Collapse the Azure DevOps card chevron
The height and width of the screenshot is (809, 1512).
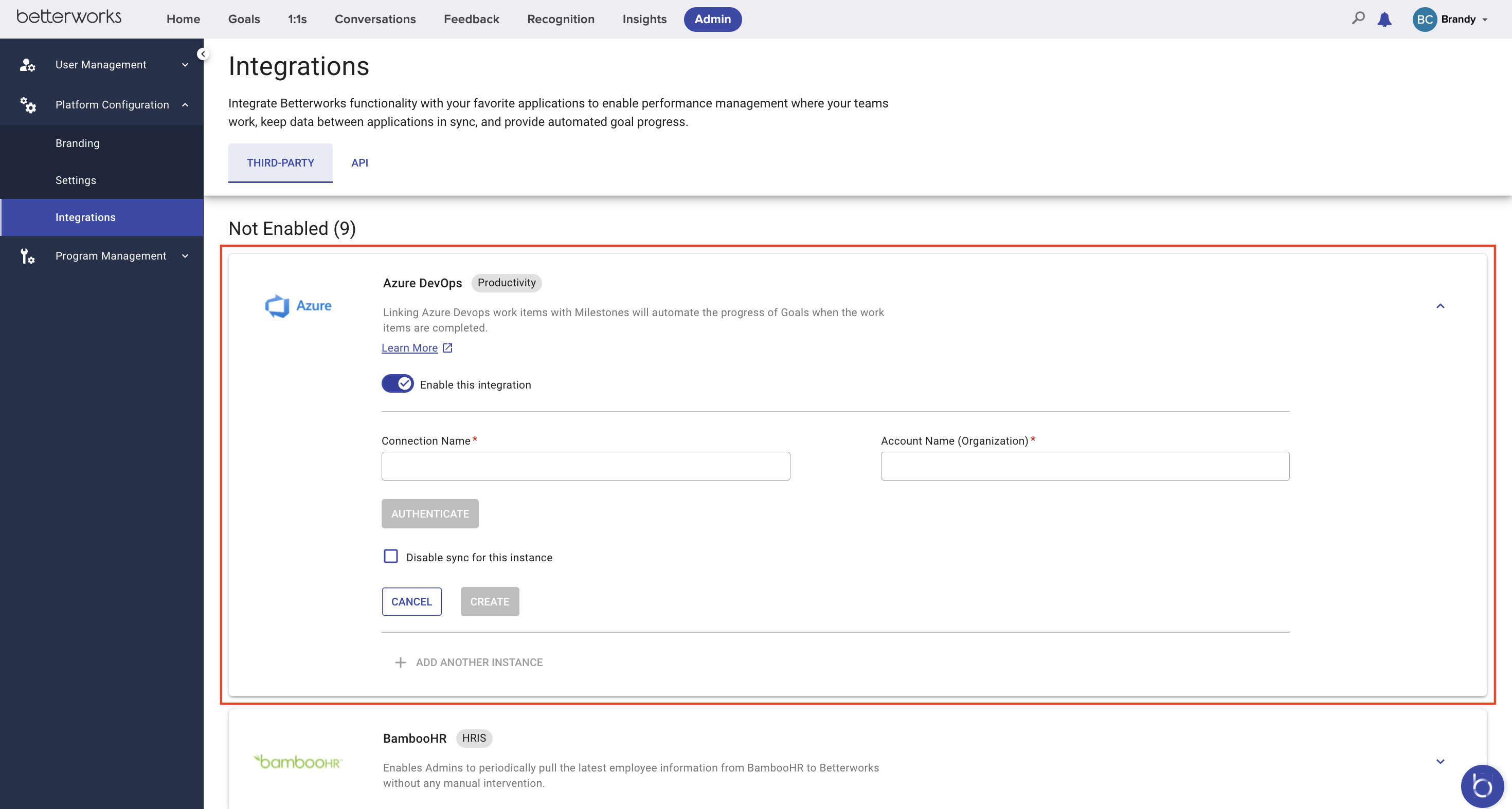pyautogui.click(x=1441, y=306)
